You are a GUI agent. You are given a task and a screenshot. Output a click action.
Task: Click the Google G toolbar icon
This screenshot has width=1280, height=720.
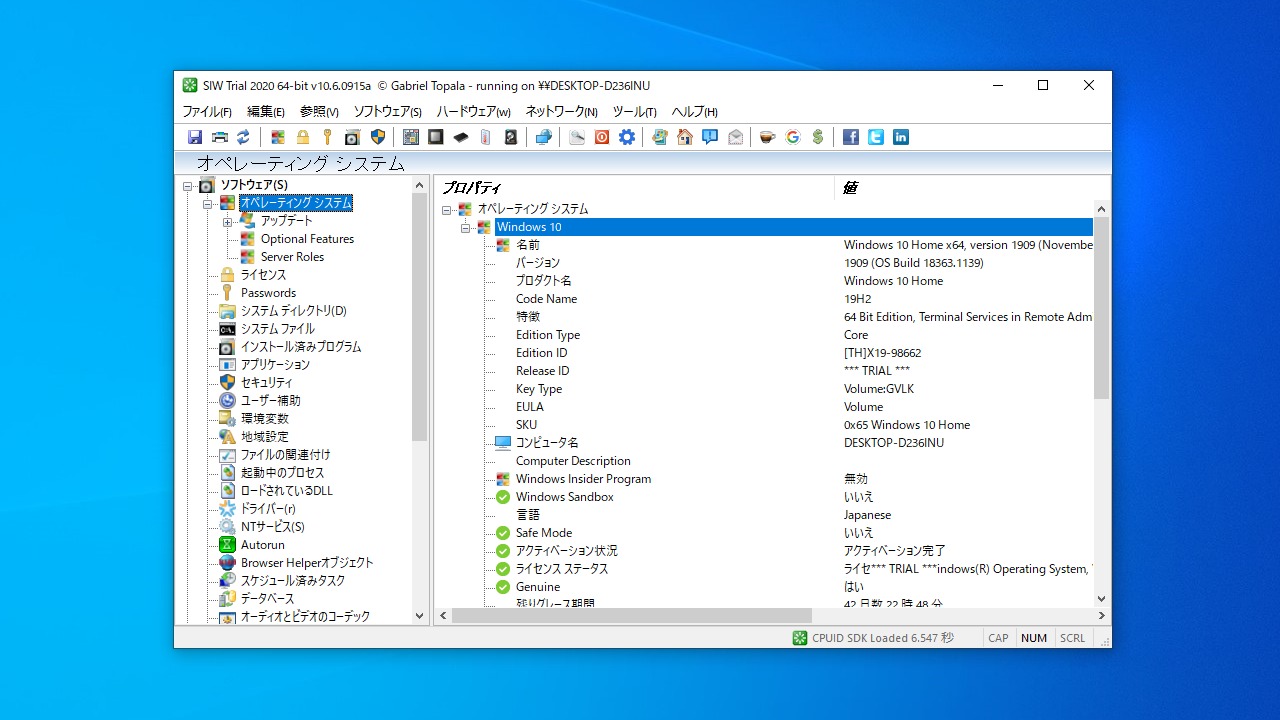793,137
